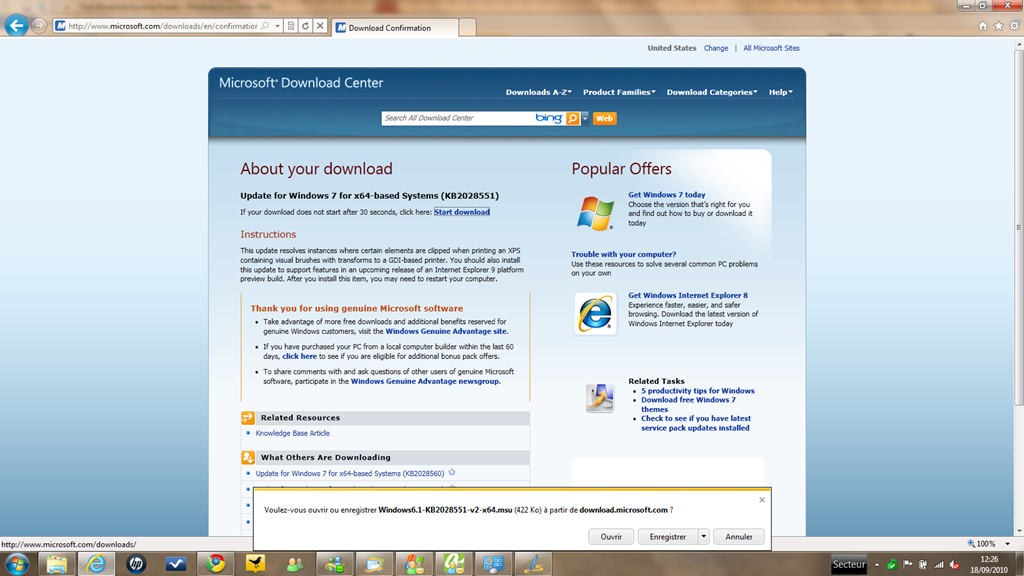Click the Internet Explorer 8 logo image
The width and height of the screenshot is (1024, 576).
pyautogui.click(x=596, y=314)
